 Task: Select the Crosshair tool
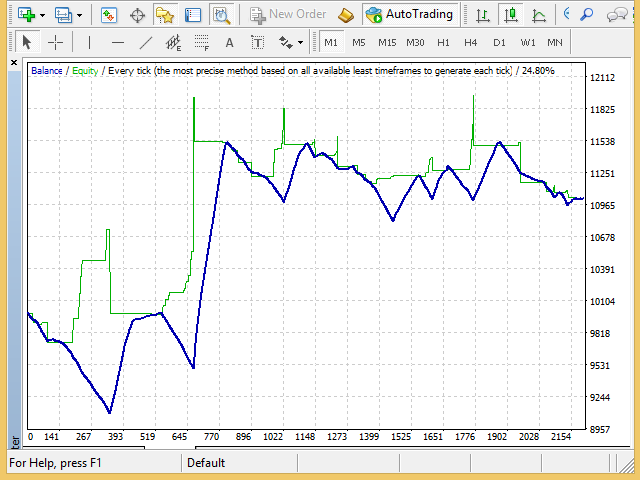click(x=55, y=42)
